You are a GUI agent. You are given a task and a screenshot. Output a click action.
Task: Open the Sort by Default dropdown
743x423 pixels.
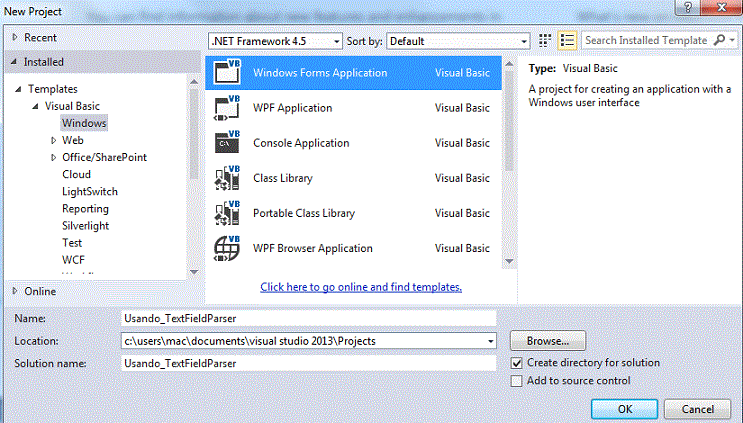coord(458,41)
